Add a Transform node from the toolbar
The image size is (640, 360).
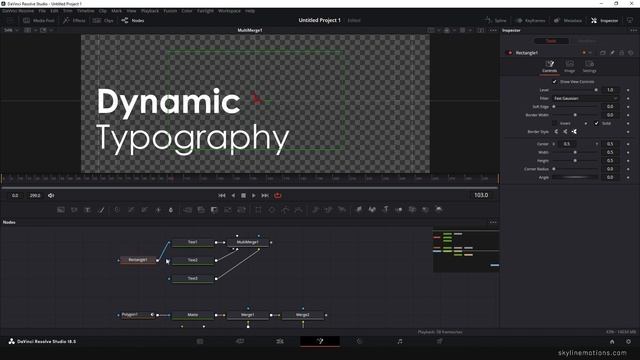pos(241,210)
